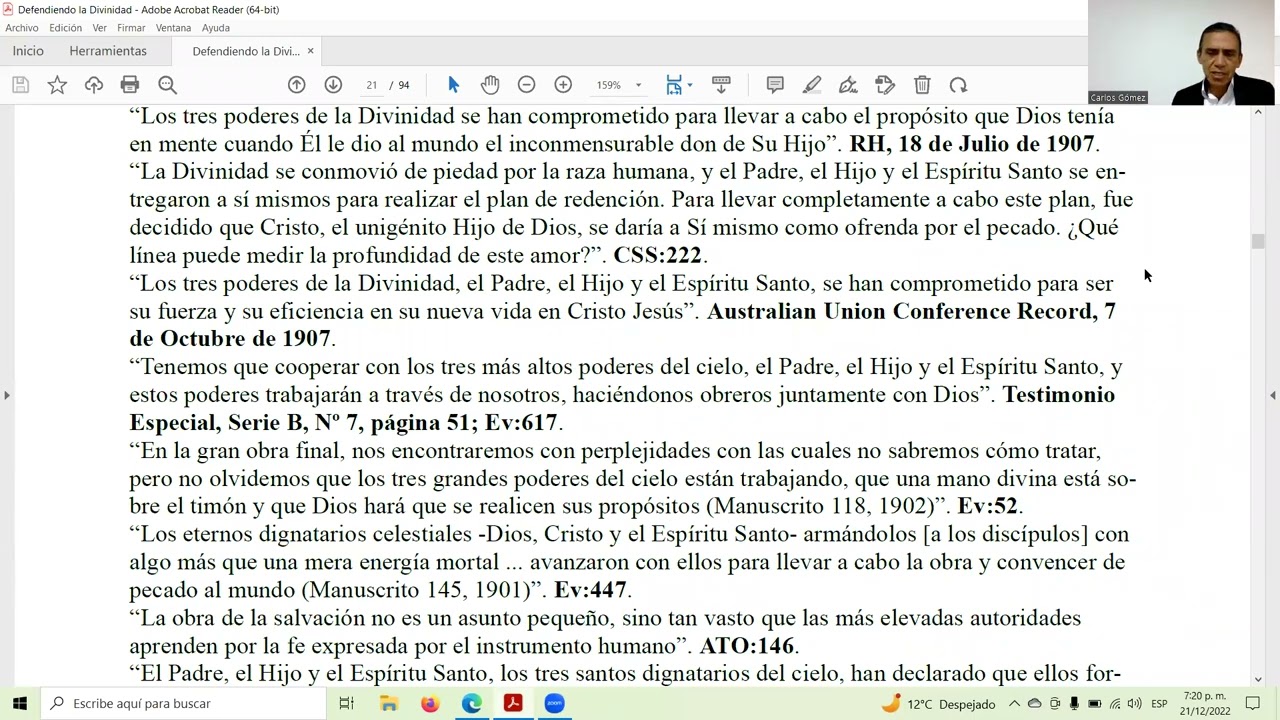Open the stamp tool

885,85
